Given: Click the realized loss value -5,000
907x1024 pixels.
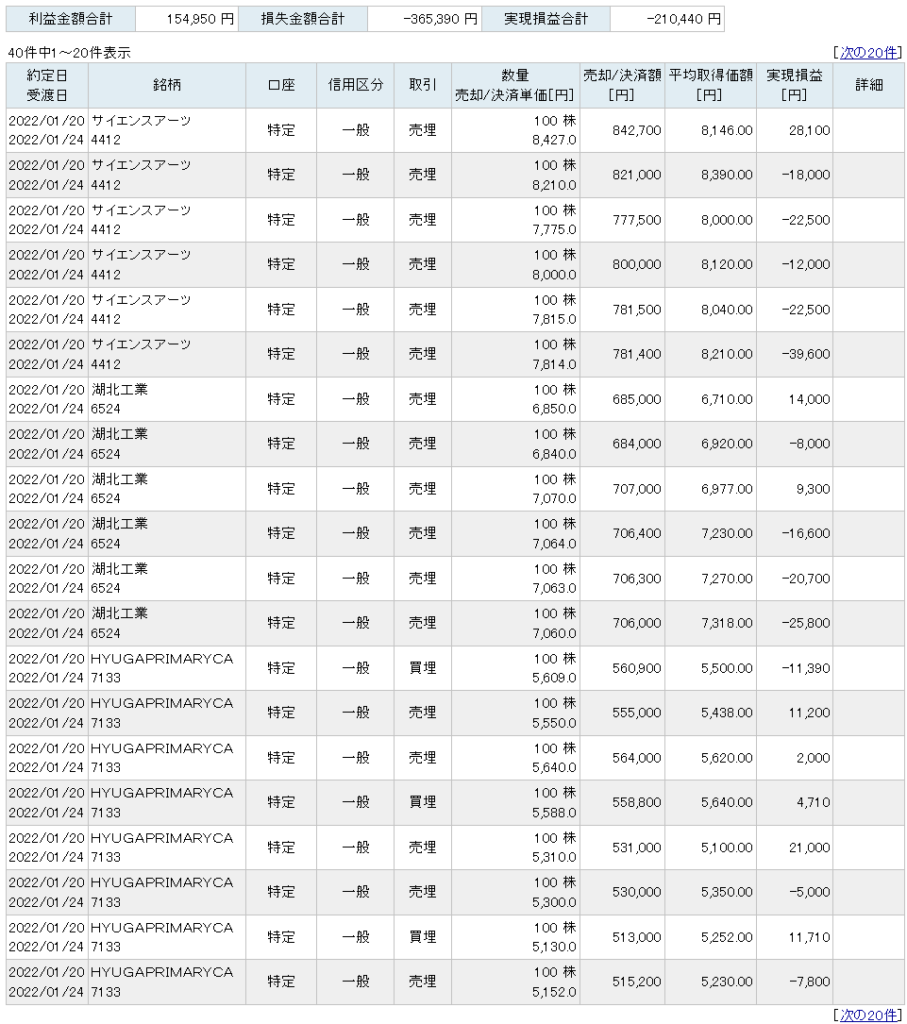Looking at the screenshot, I should point(810,892).
